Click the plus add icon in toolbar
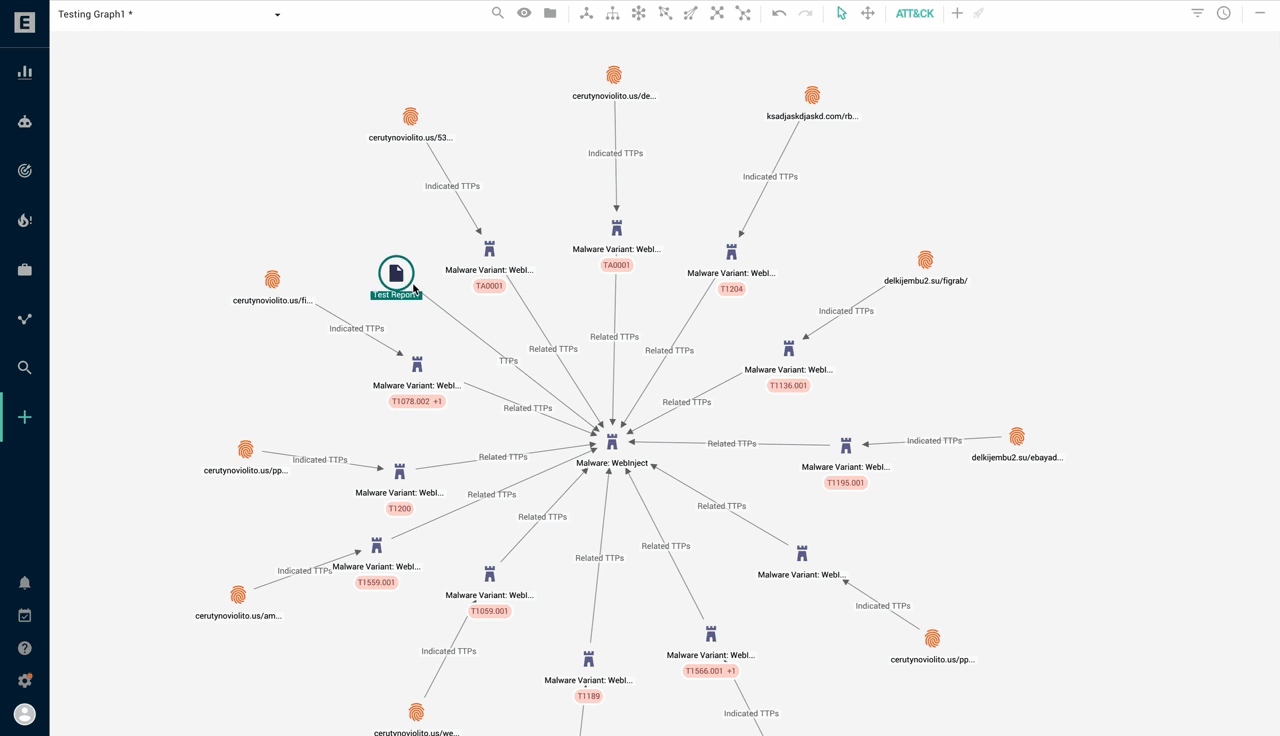This screenshot has width=1280, height=736. coord(957,13)
